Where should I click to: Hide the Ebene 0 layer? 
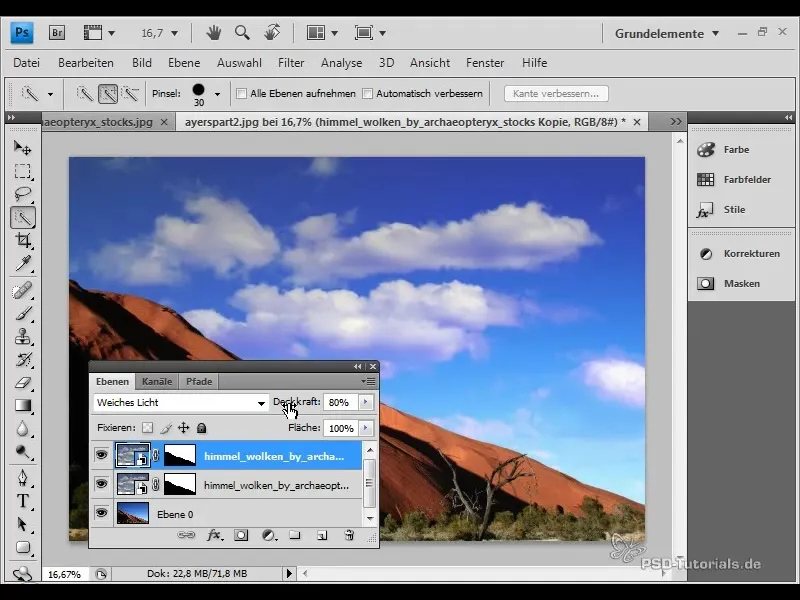101,512
